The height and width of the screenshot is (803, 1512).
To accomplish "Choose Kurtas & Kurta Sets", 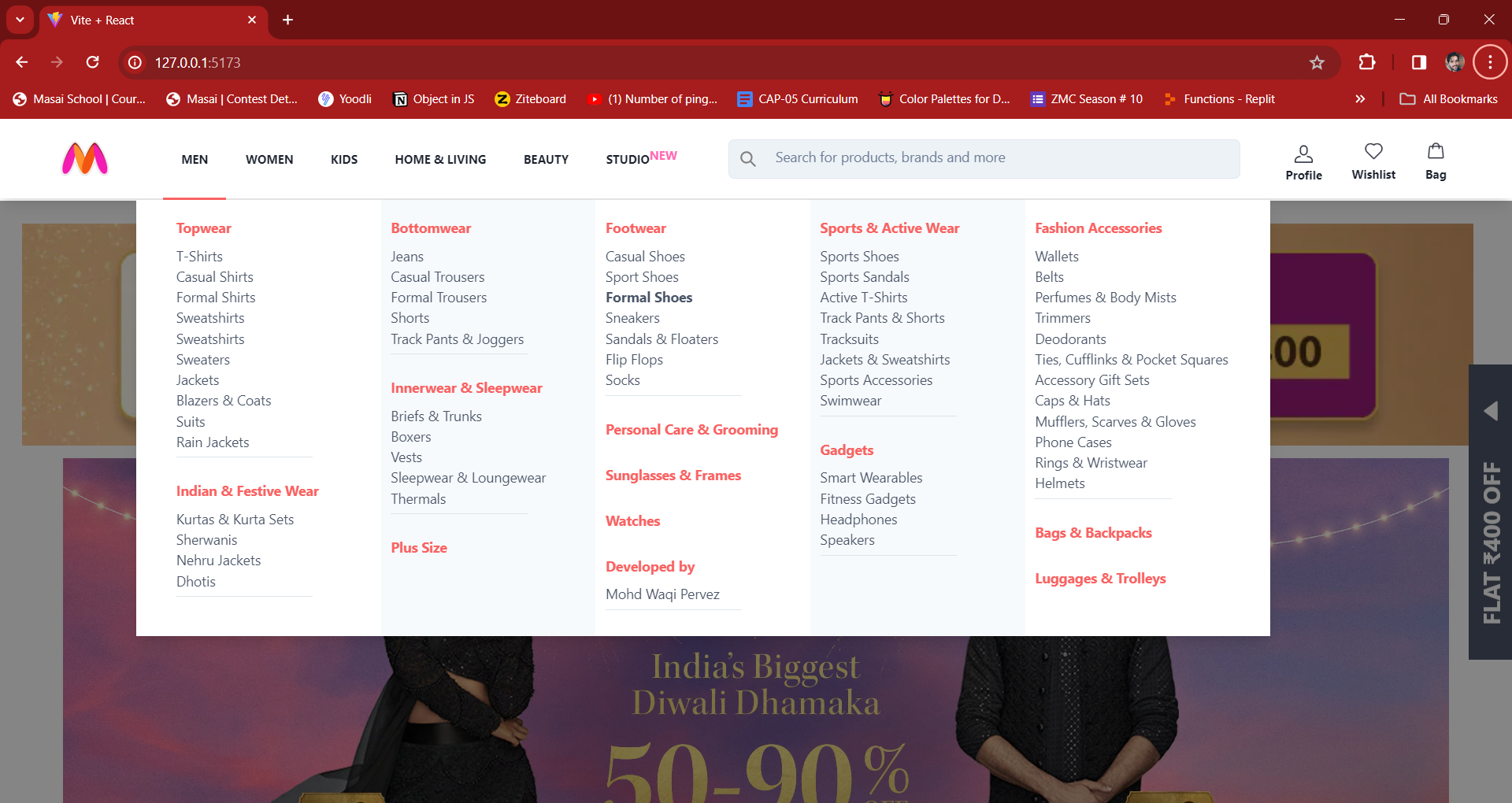I will point(235,520).
